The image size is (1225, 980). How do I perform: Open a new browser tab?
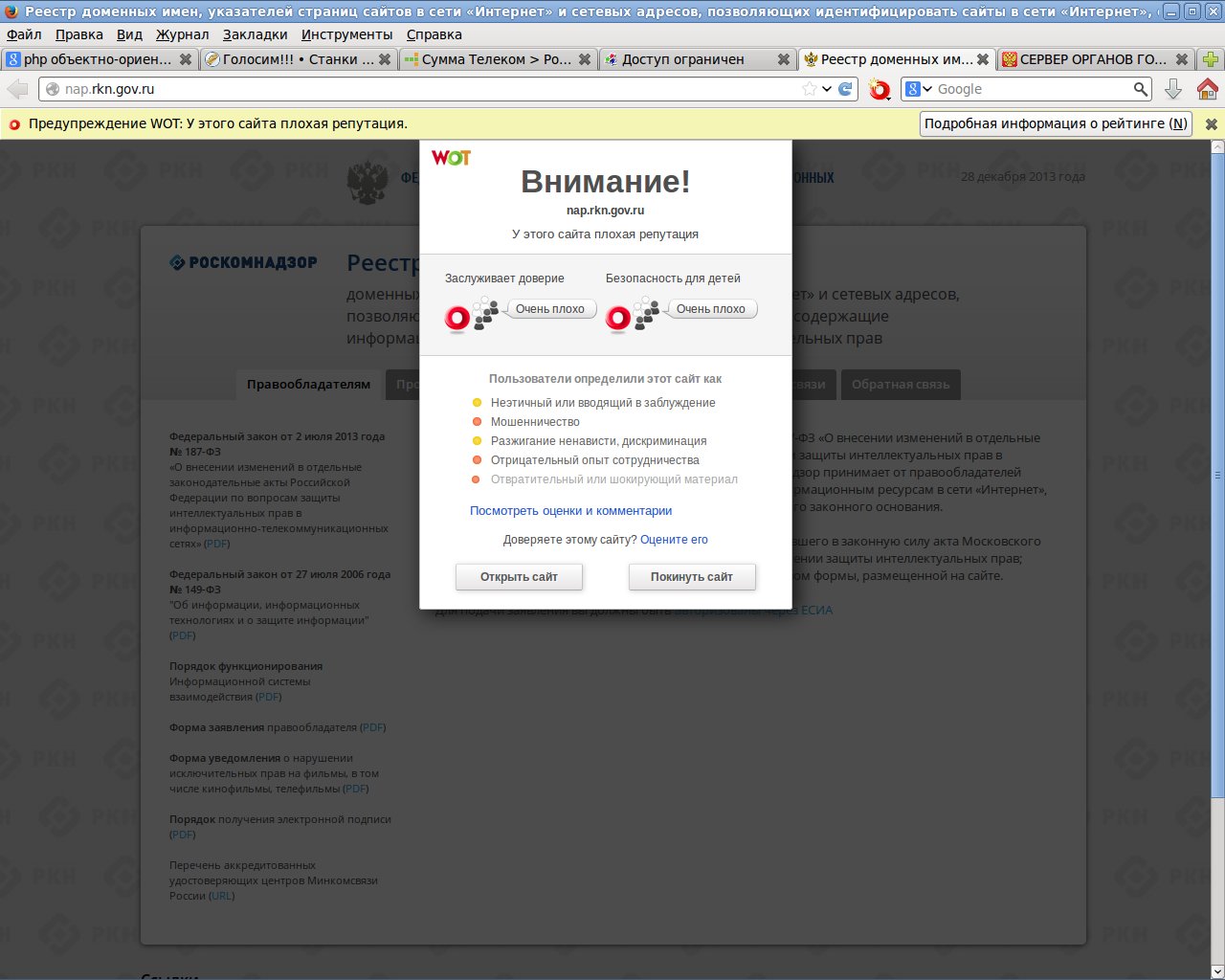(x=1211, y=59)
